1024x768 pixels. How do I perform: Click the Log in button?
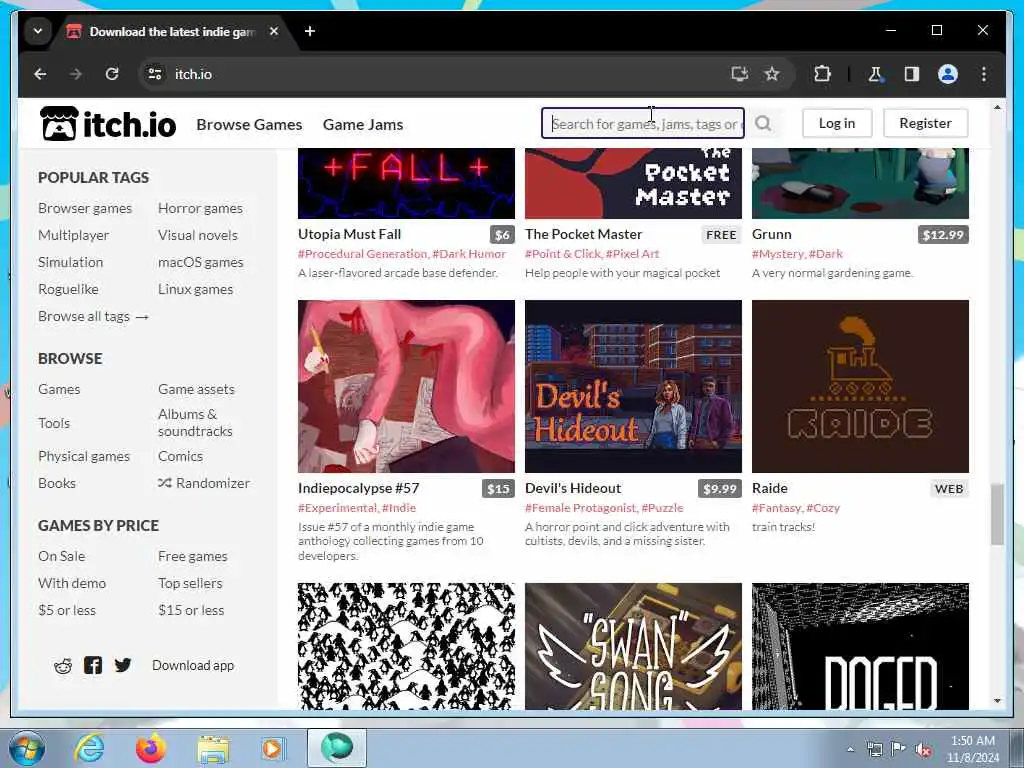coord(837,123)
